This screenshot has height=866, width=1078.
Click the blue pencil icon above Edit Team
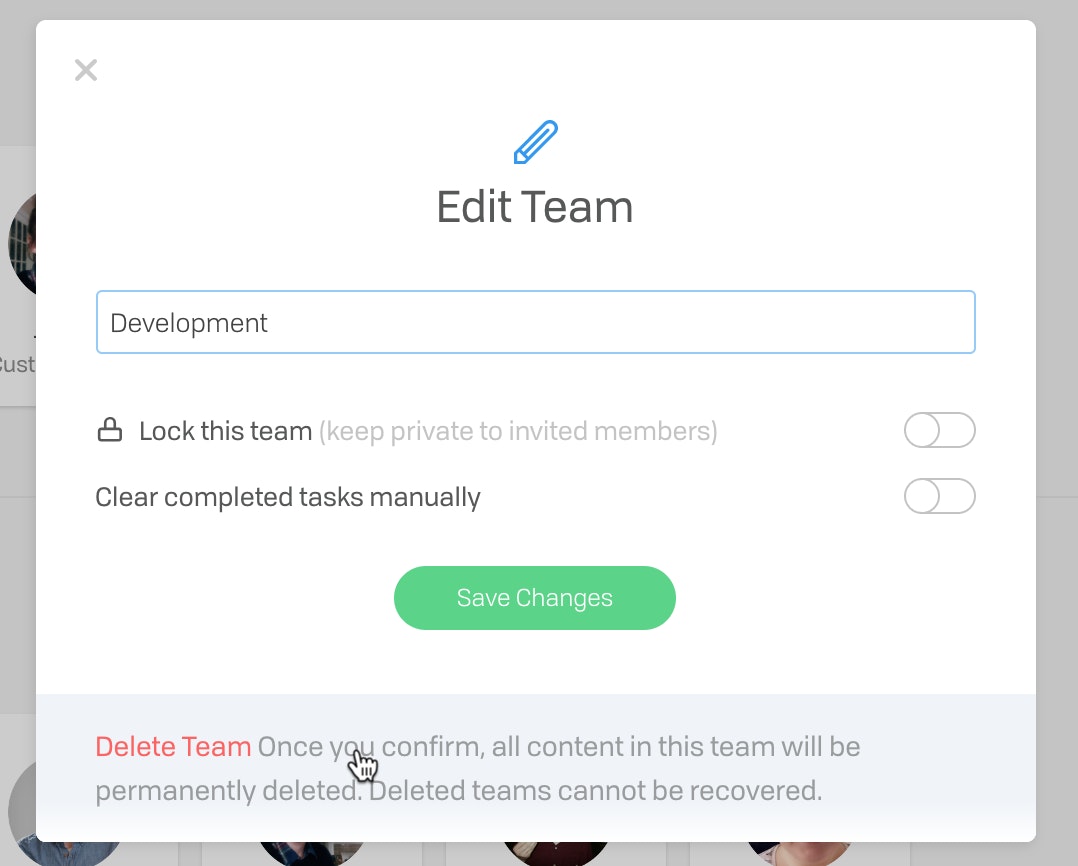(x=536, y=142)
